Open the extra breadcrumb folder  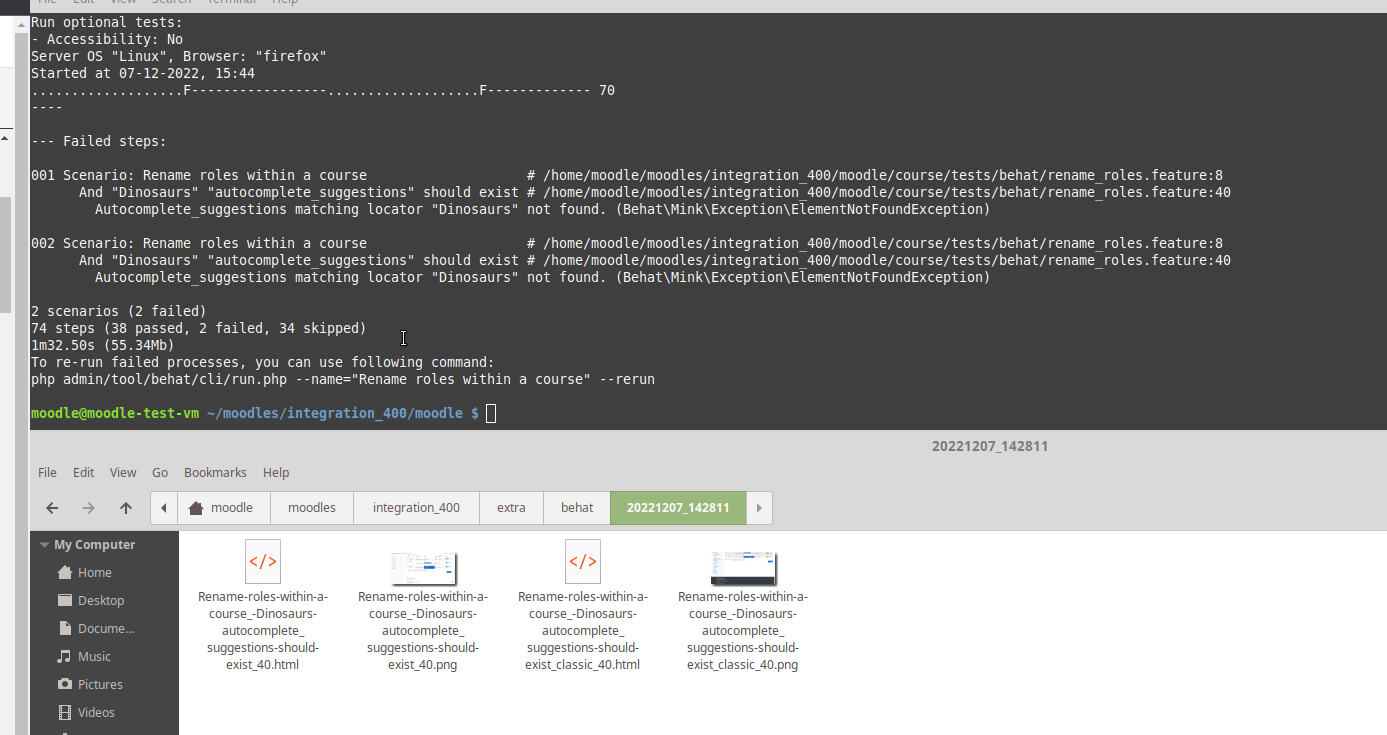[x=511, y=508]
